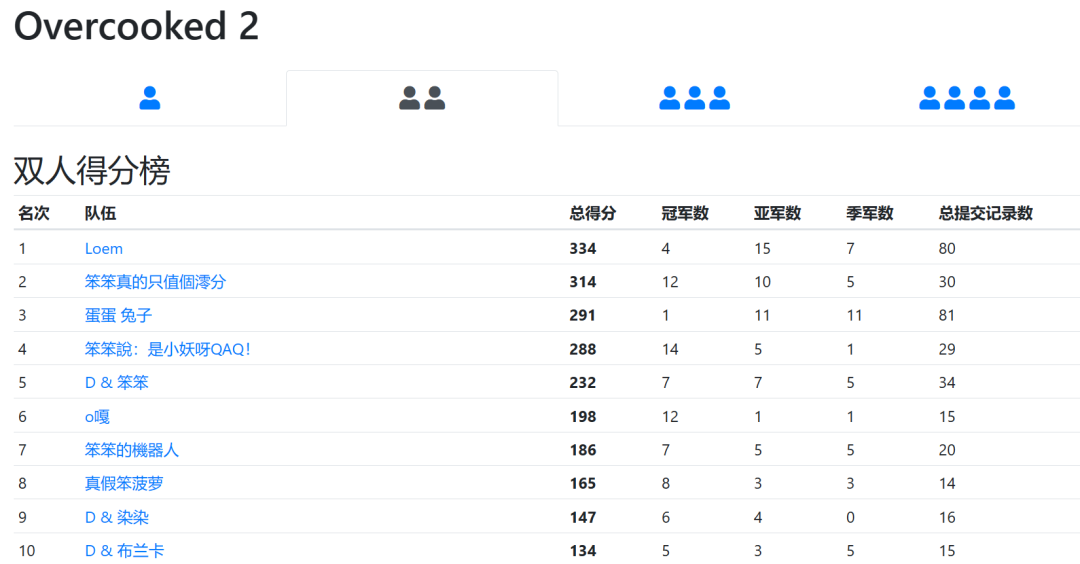Viewport: 1080px width, 564px height.
Task: Click the o嘎 team link
Action: [x=97, y=416]
